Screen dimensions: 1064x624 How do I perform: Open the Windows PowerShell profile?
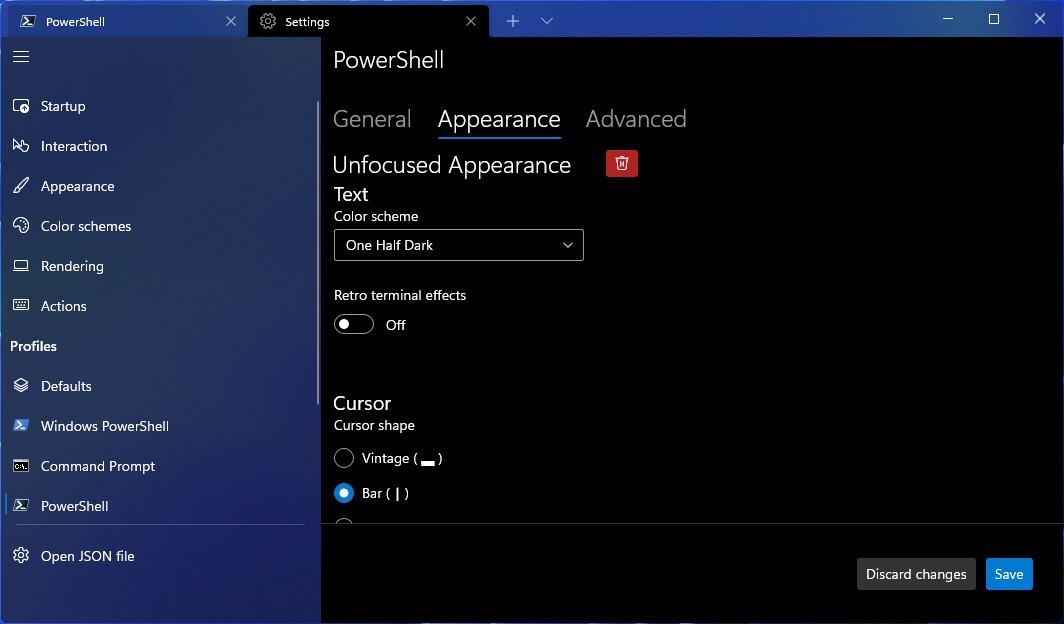103,426
